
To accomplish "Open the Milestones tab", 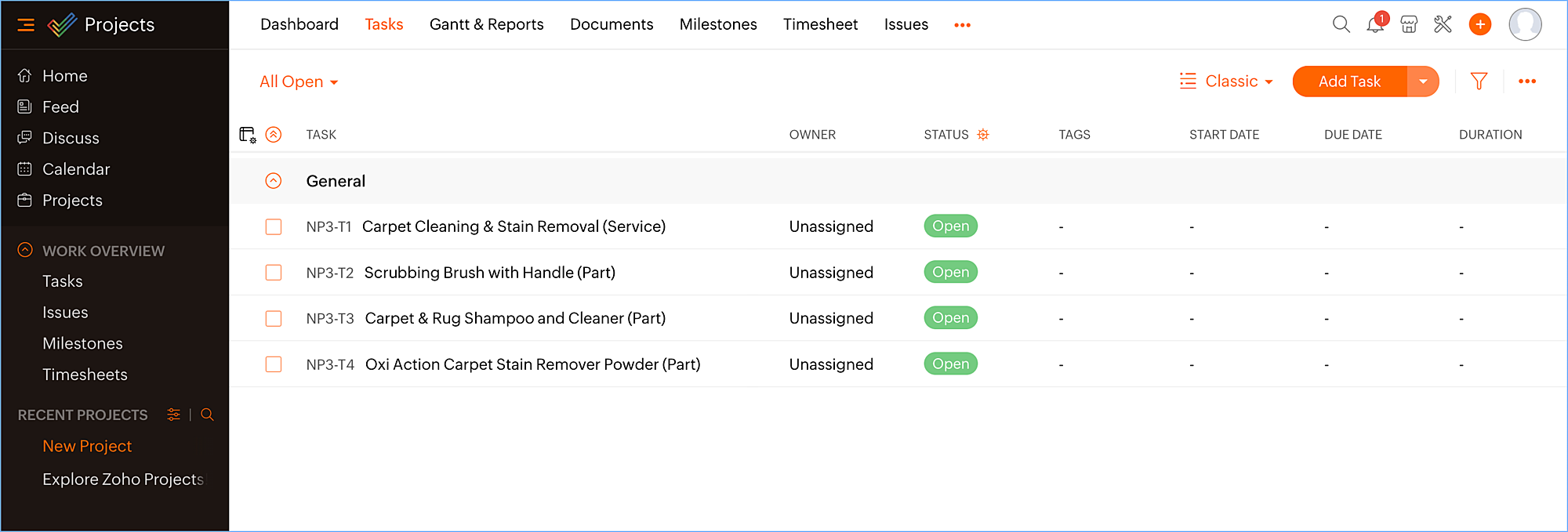I will [x=717, y=24].
